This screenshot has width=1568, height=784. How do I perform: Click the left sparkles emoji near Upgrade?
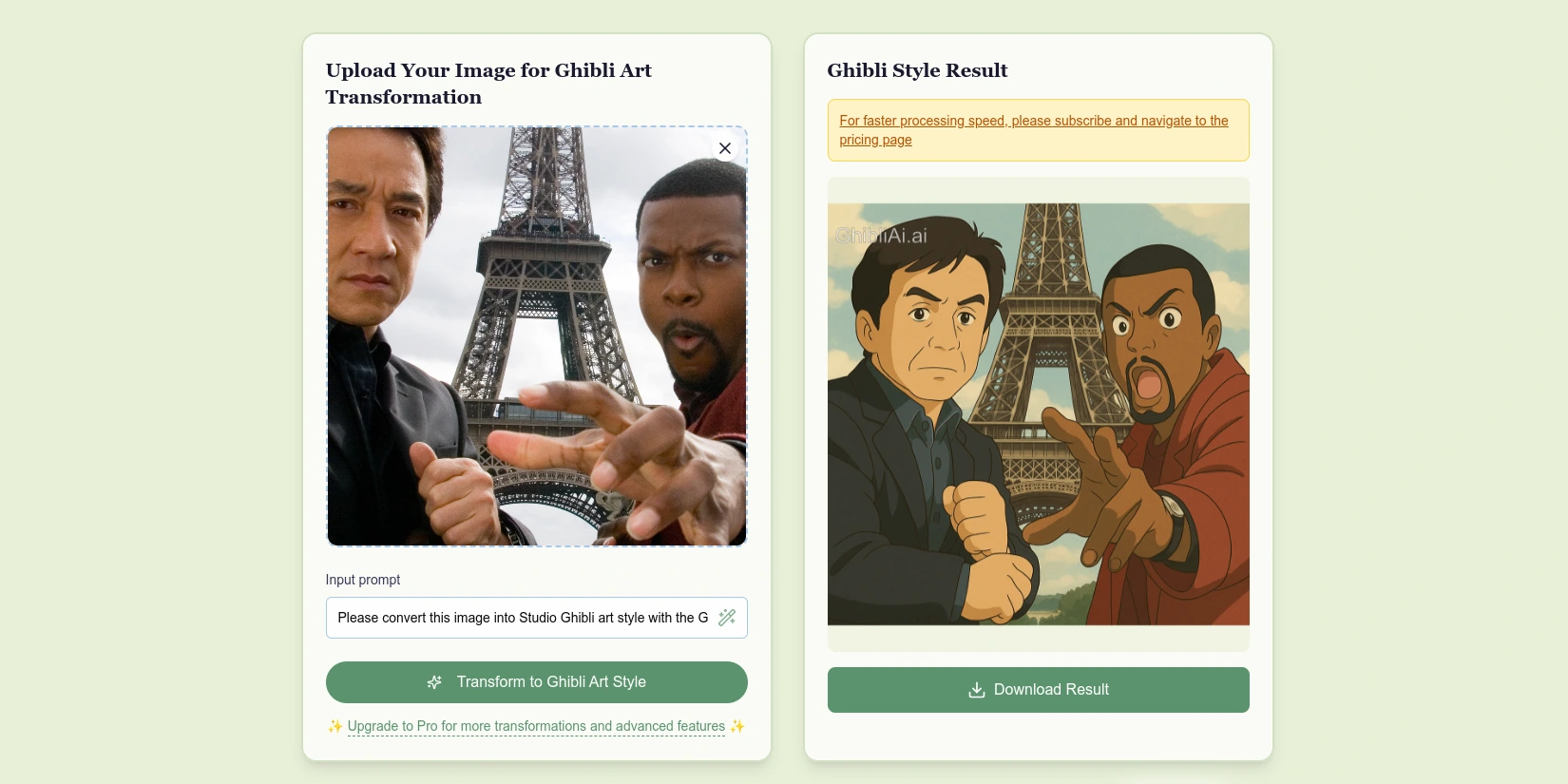tap(335, 726)
